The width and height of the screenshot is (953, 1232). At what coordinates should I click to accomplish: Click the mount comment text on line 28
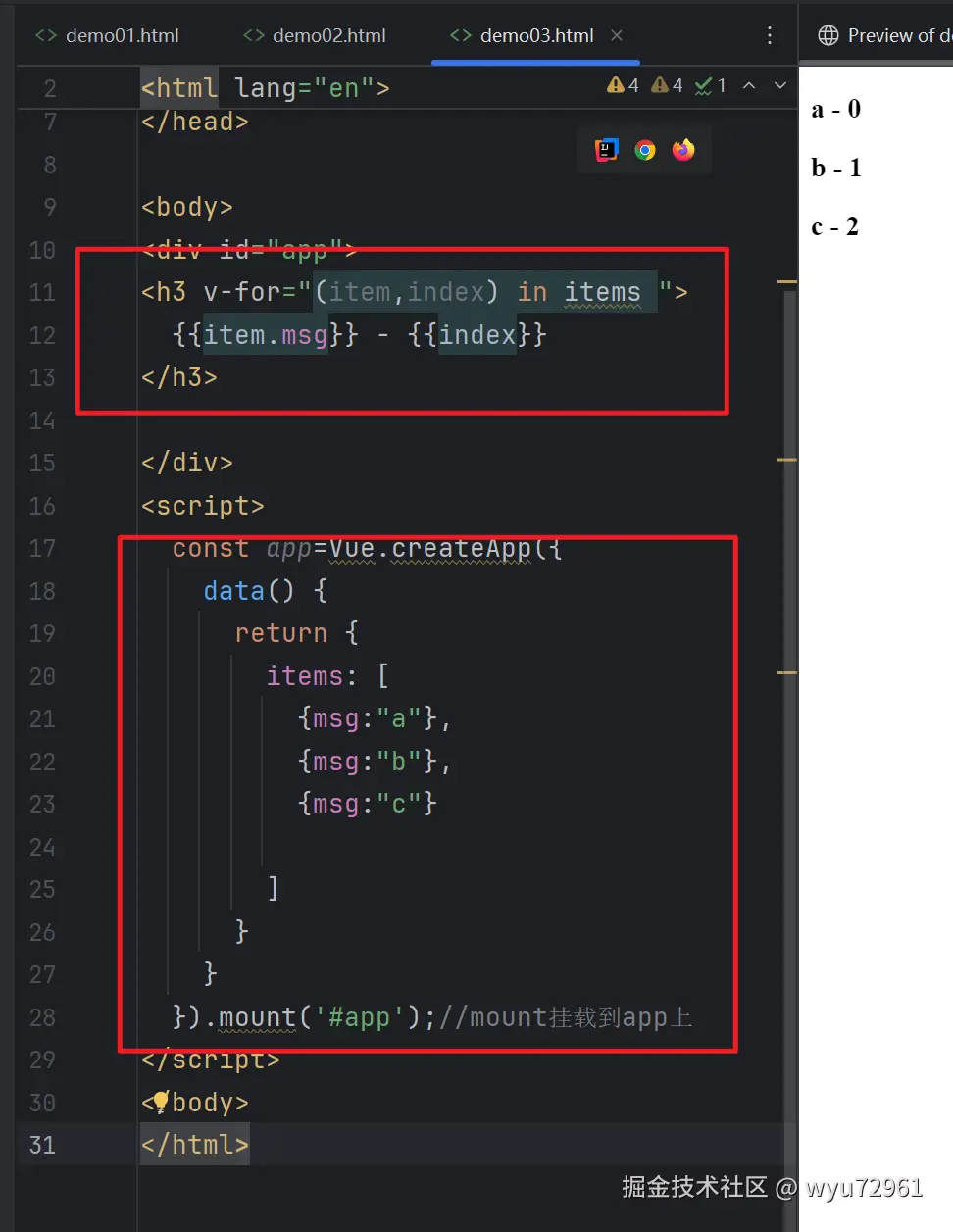click(566, 1017)
